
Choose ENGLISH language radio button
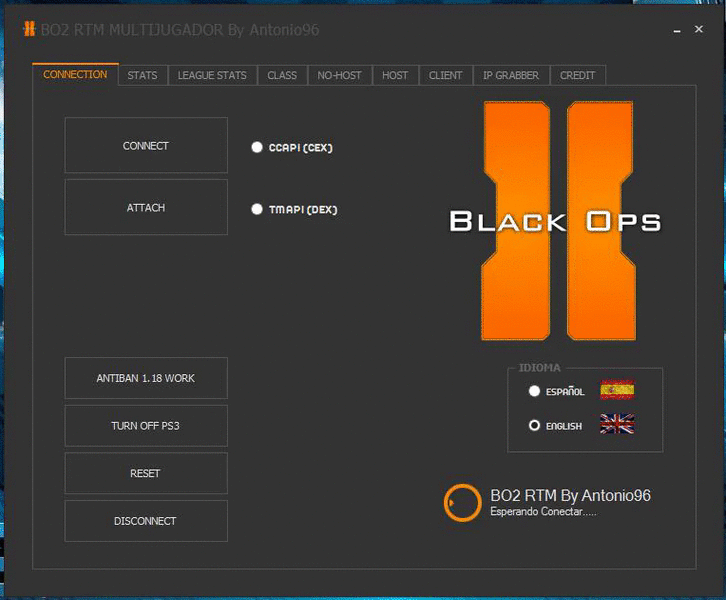coord(534,425)
